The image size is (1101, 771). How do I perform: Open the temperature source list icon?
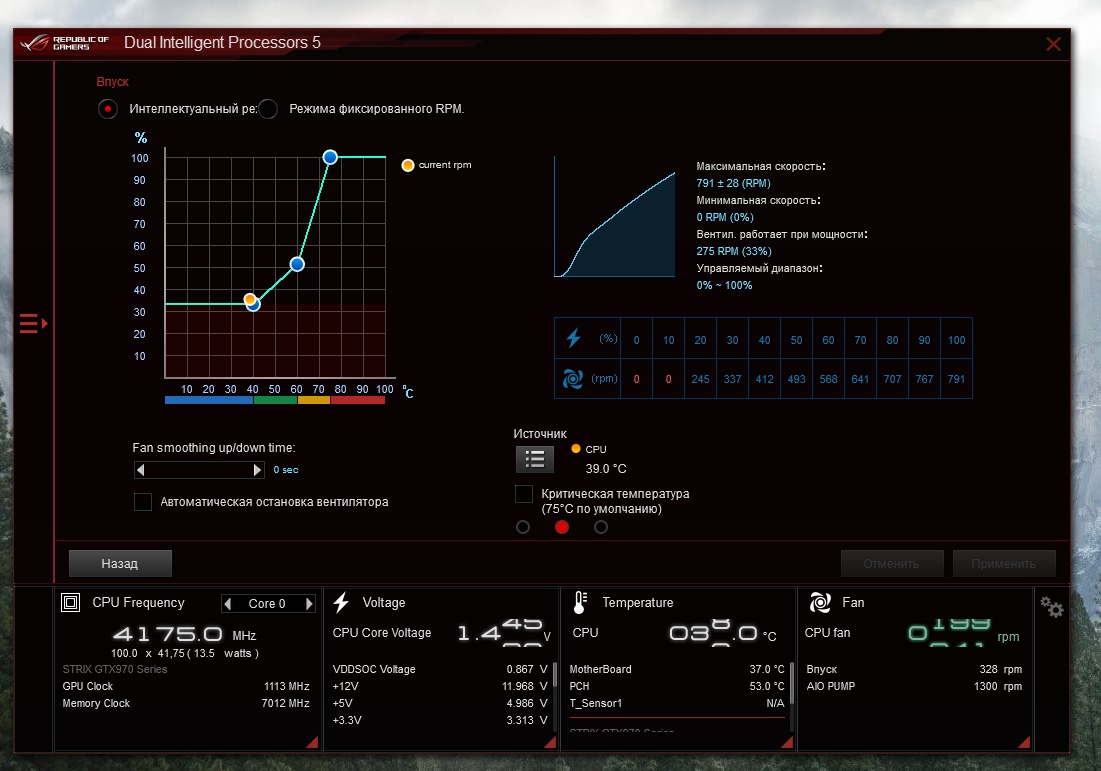click(x=534, y=459)
